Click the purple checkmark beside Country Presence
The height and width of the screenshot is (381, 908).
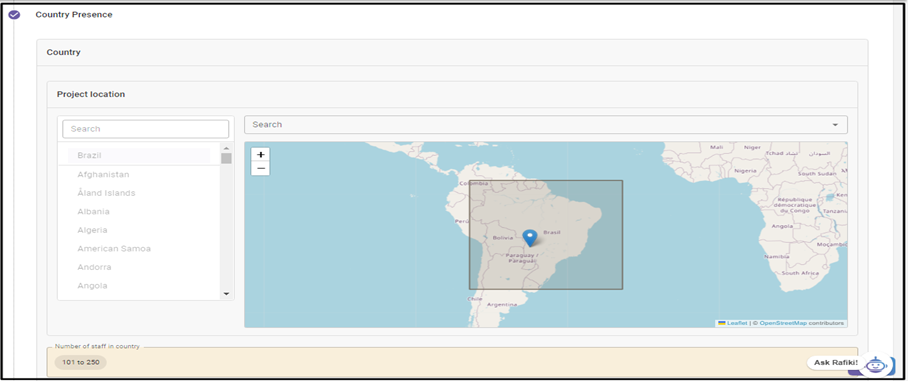[x=14, y=15]
